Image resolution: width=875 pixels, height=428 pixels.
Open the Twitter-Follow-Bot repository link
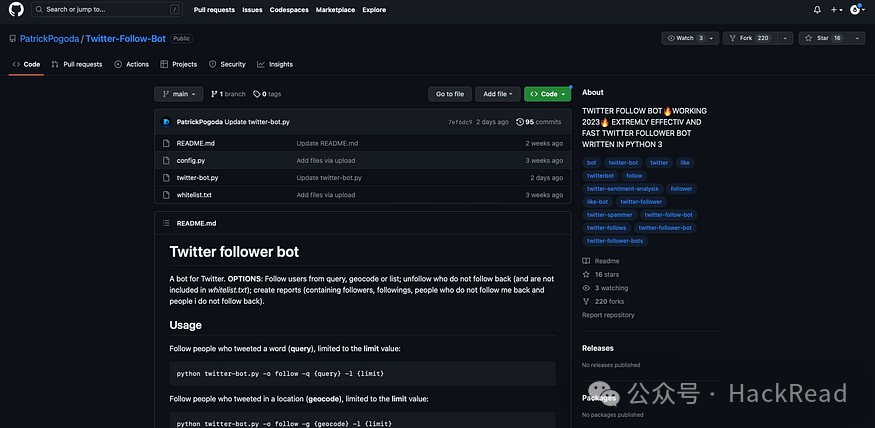[x=126, y=39]
